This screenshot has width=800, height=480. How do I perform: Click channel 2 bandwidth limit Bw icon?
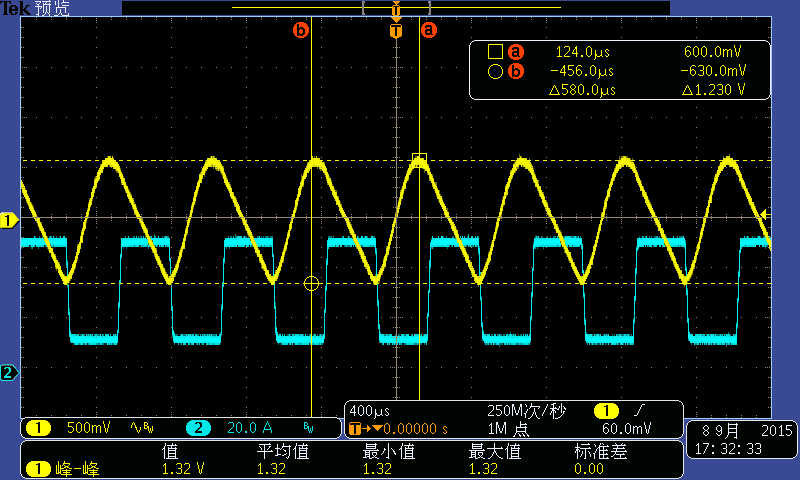click(x=309, y=427)
